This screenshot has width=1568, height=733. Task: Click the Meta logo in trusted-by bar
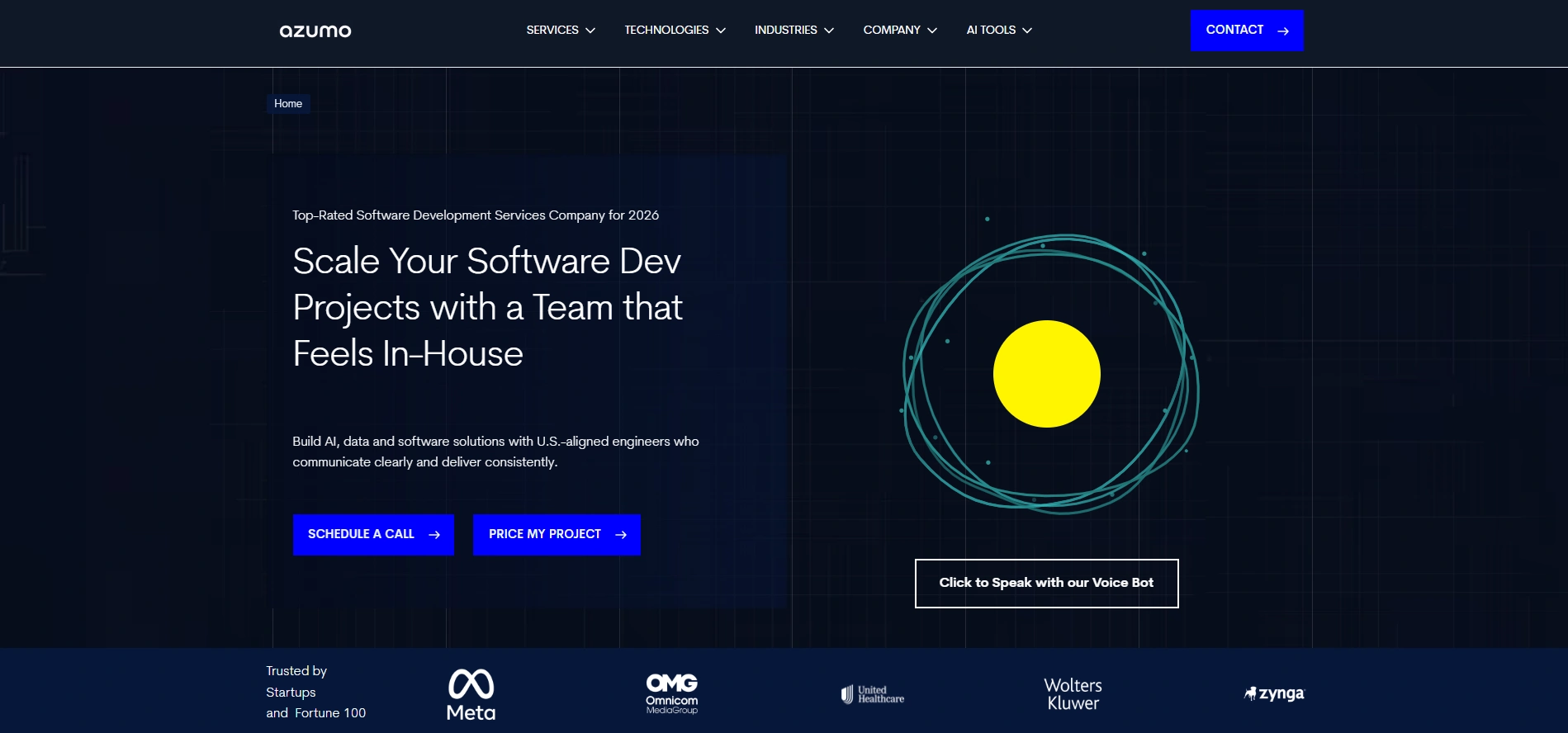471,694
